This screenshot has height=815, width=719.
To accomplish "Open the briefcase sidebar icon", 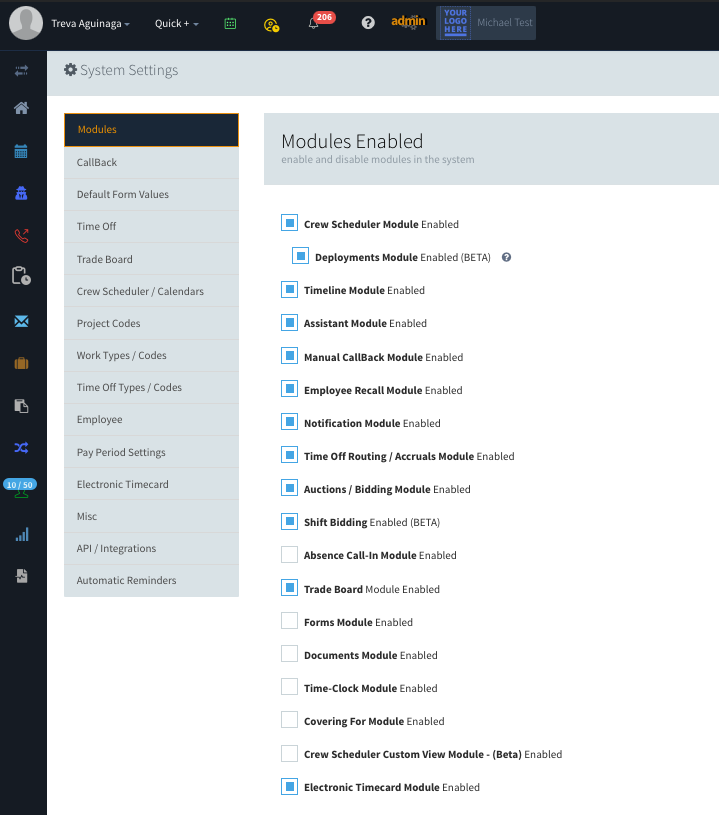I will (21, 363).
